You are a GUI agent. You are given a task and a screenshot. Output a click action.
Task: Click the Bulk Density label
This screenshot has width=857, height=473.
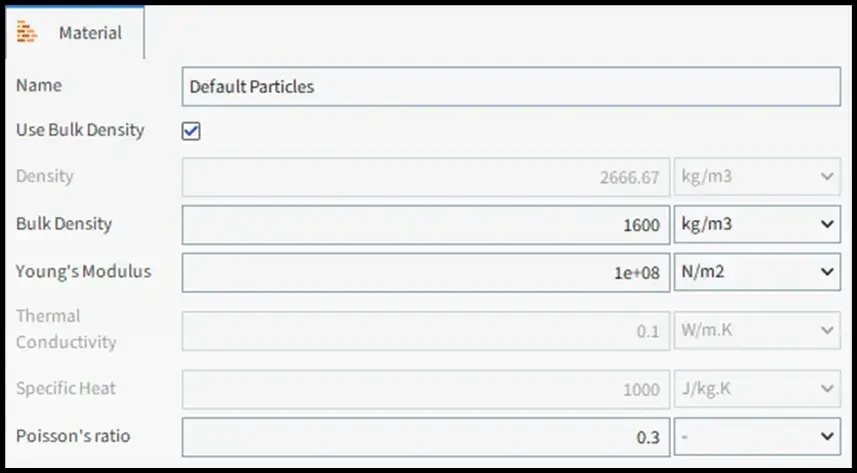coord(64,224)
